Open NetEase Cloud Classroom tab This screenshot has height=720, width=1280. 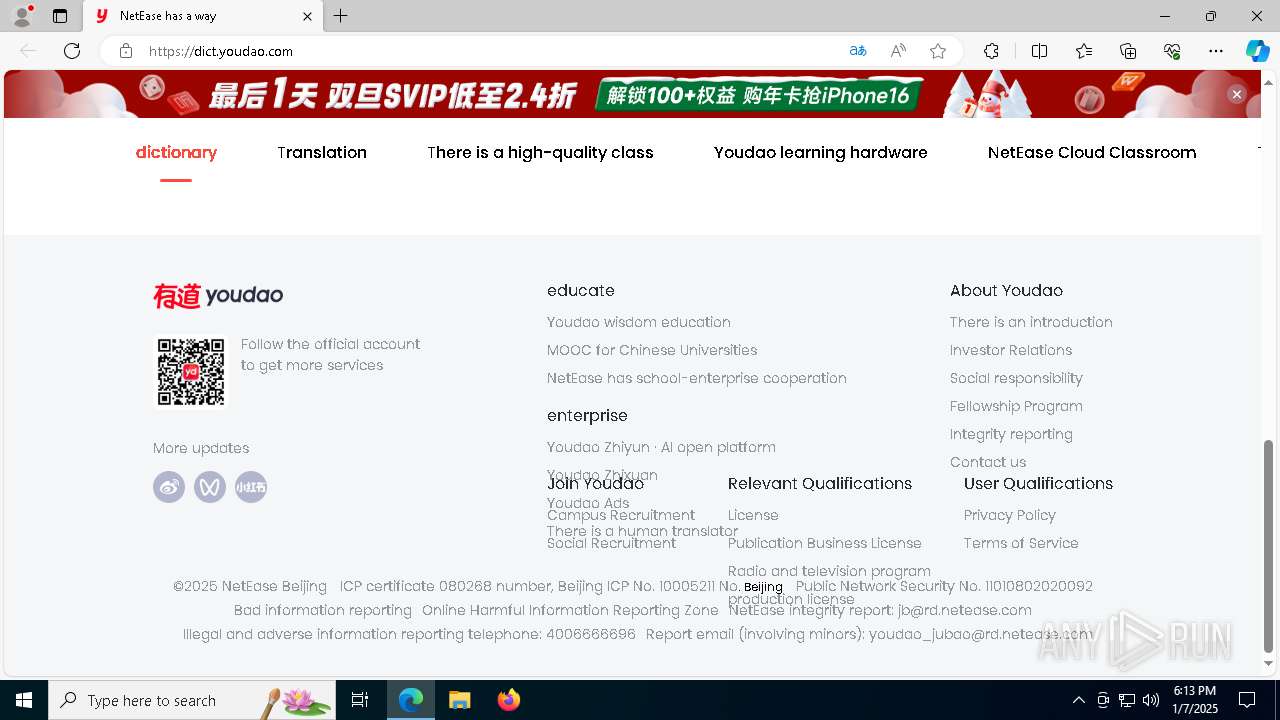click(1092, 152)
